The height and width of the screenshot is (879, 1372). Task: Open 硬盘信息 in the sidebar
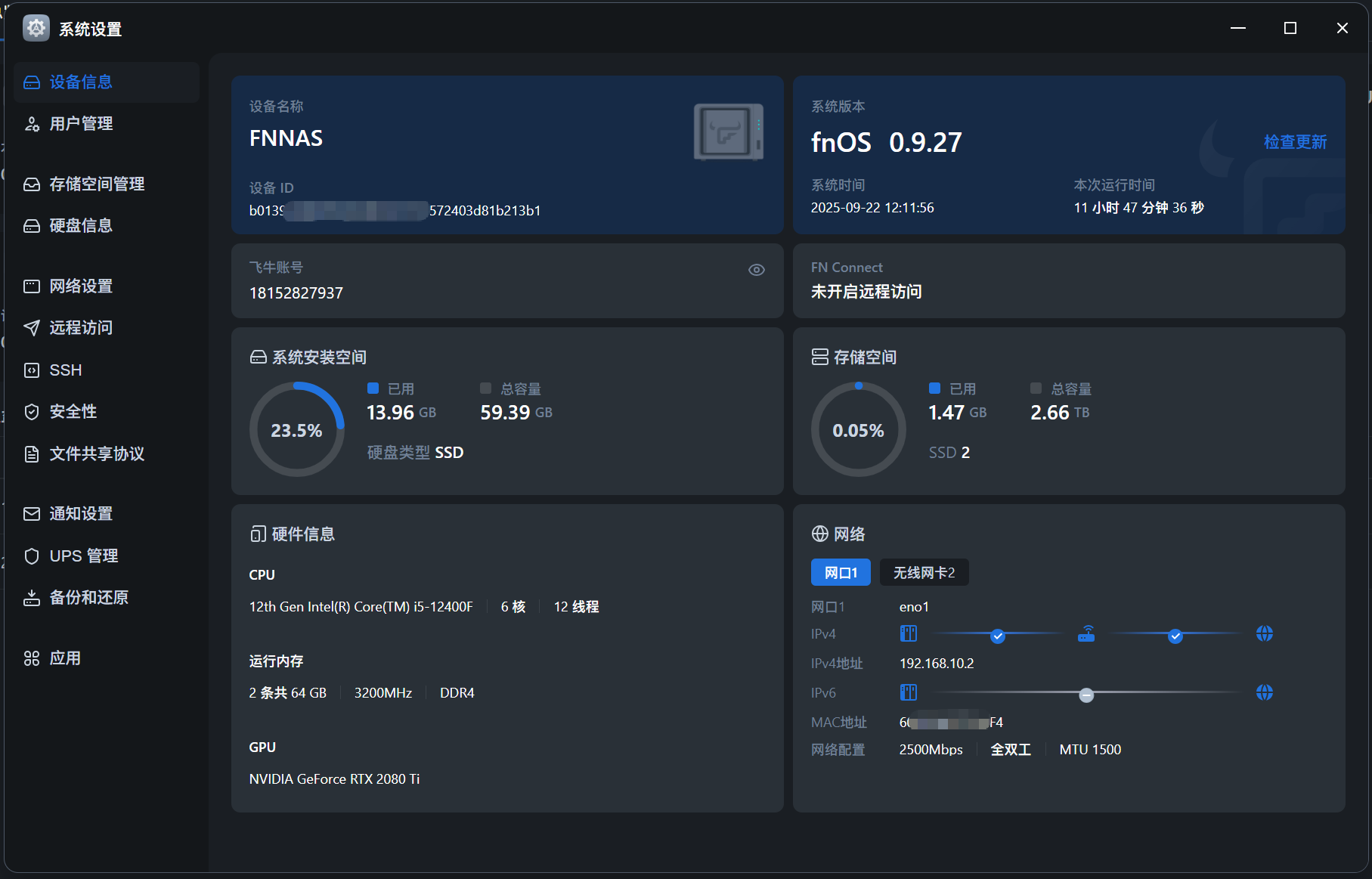(107, 226)
